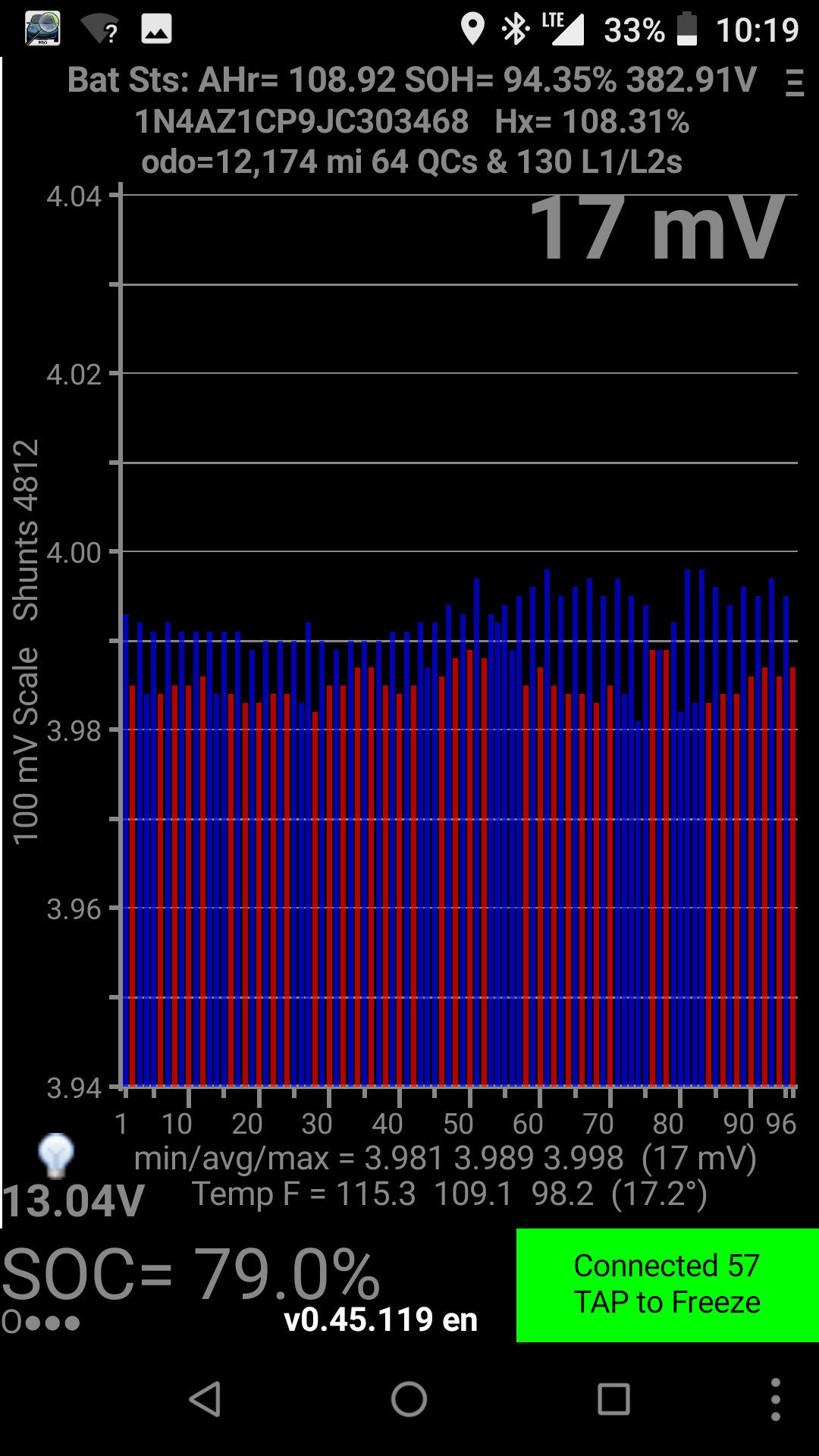Tap the LeafSpy notification icon
This screenshot has height=1456, width=819.
[x=42, y=29]
